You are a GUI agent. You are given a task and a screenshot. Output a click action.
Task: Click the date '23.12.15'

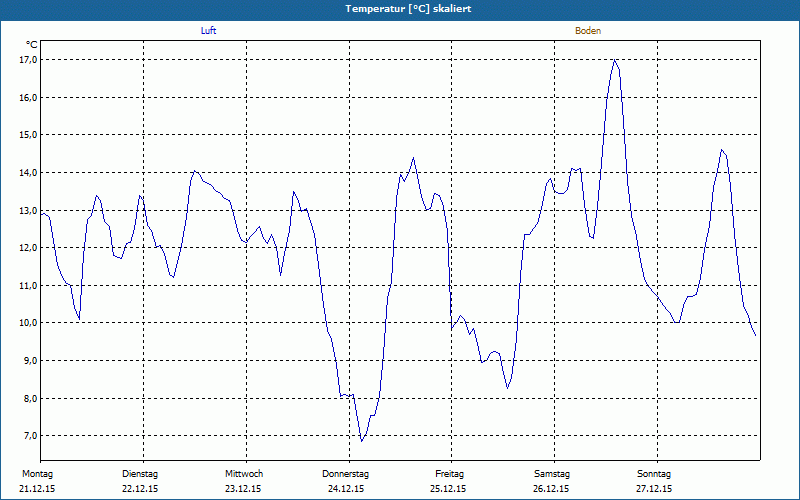[x=243, y=489]
